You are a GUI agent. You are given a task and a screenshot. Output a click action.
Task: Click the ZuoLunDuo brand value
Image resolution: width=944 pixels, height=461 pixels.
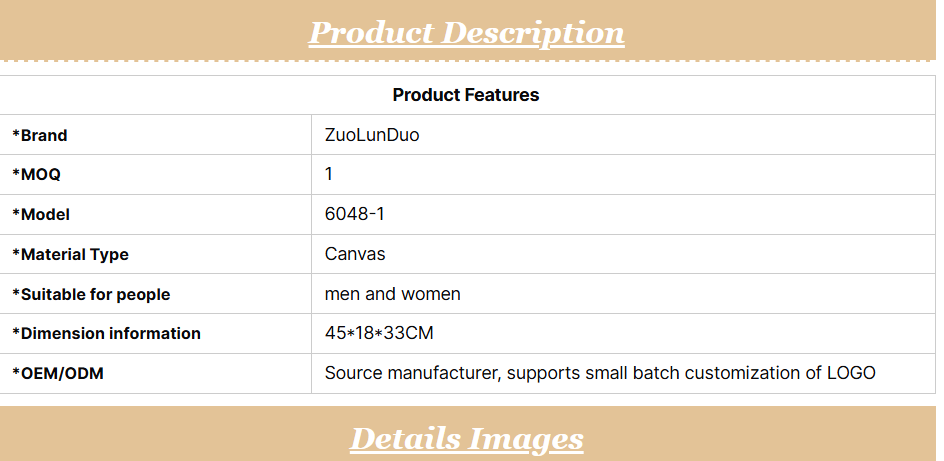coord(372,135)
